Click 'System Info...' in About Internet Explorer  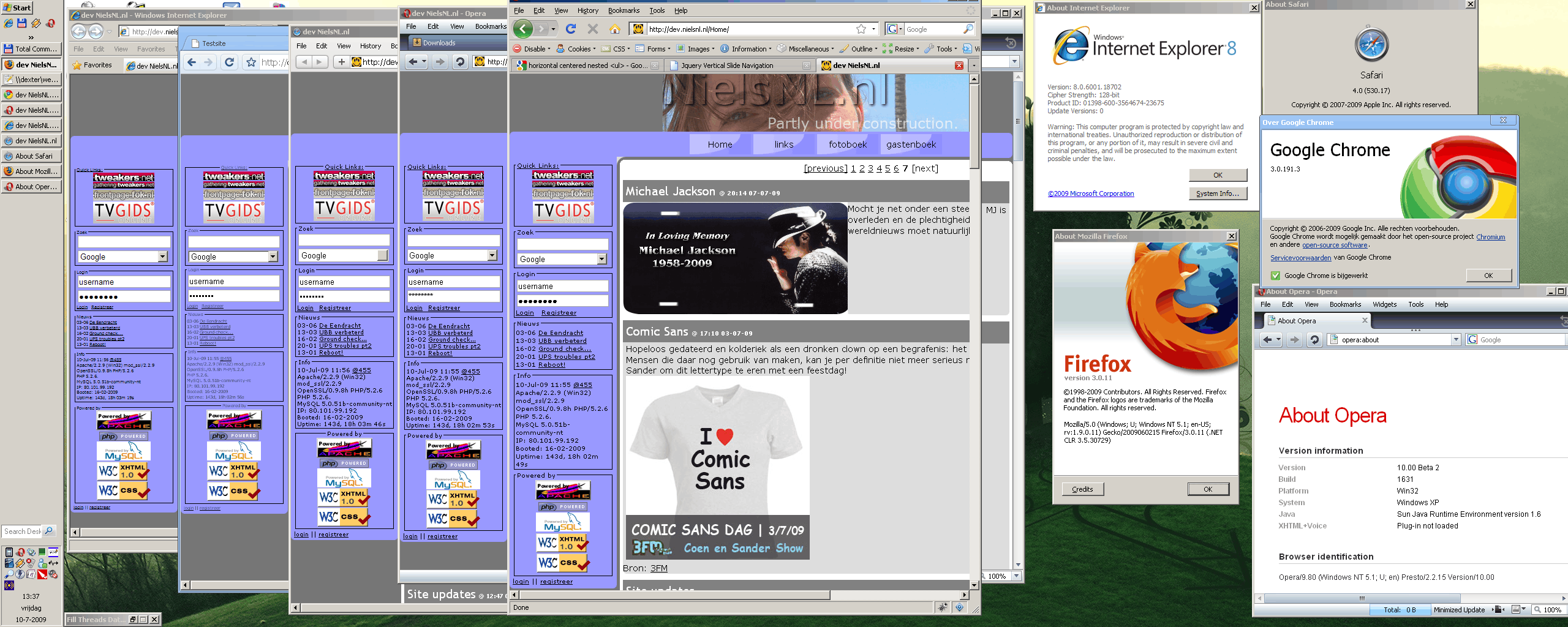1218,193
